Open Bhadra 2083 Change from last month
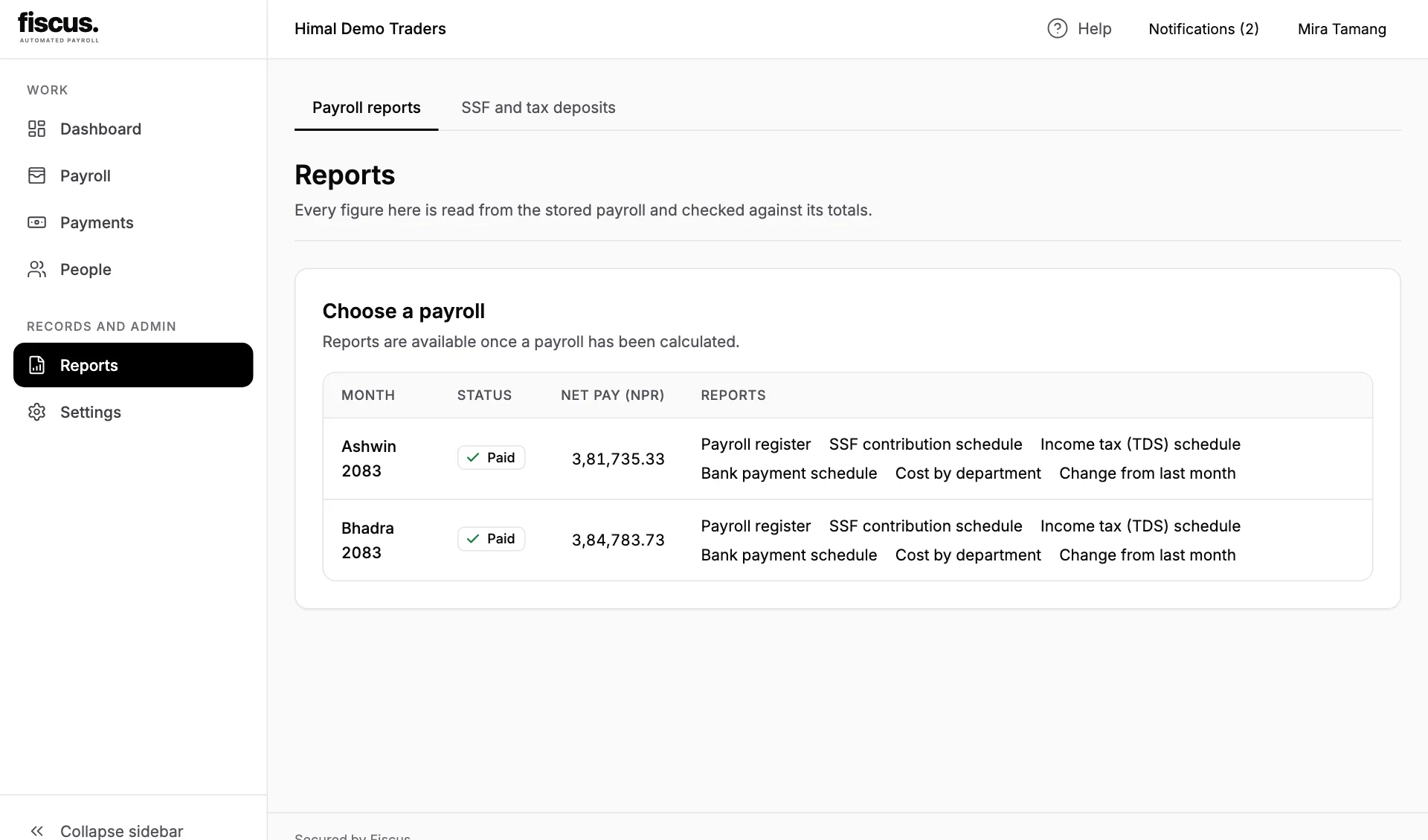This screenshot has height=840, width=1428. [x=1147, y=555]
